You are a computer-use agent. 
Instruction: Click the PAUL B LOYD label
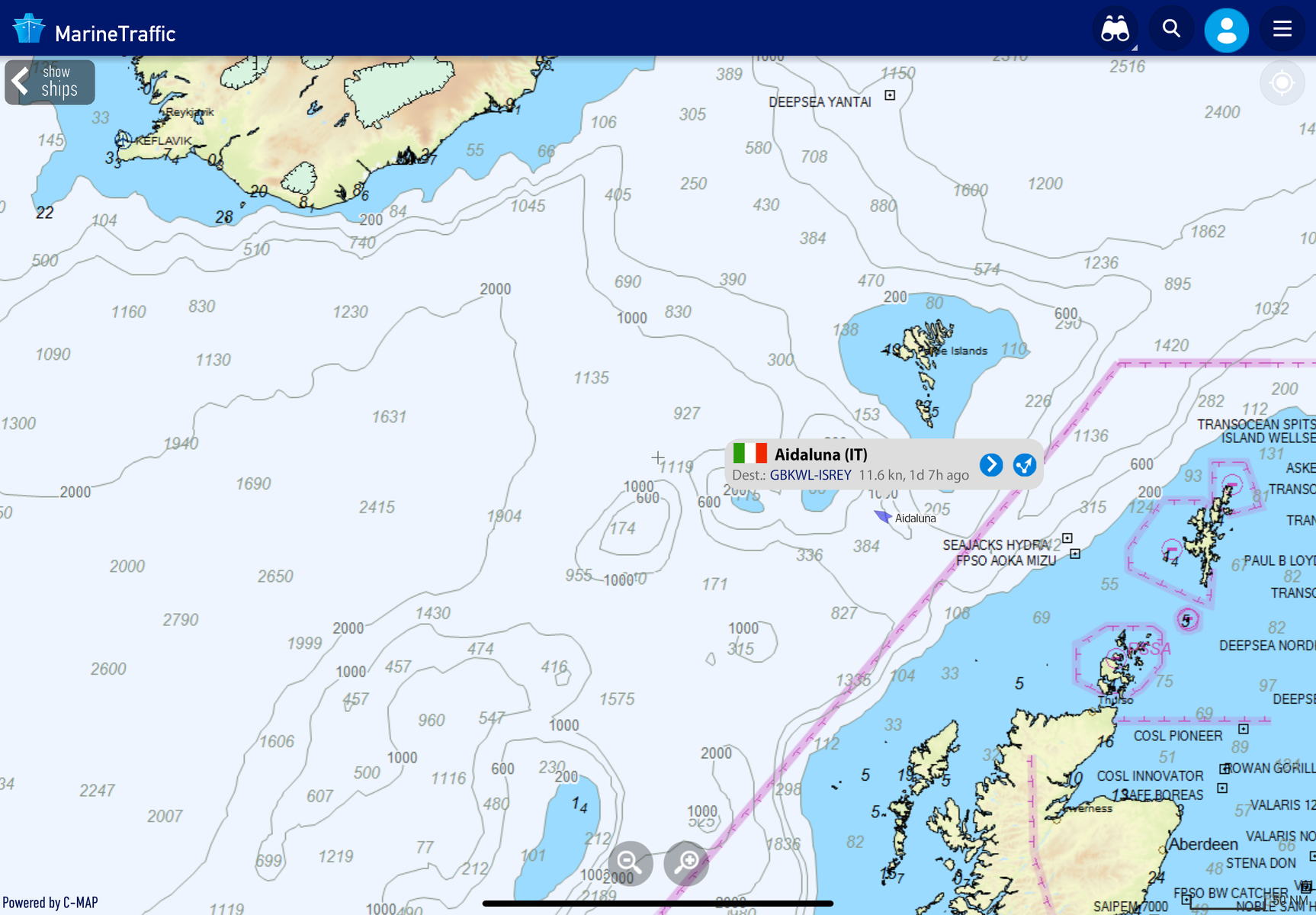point(1279,560)
